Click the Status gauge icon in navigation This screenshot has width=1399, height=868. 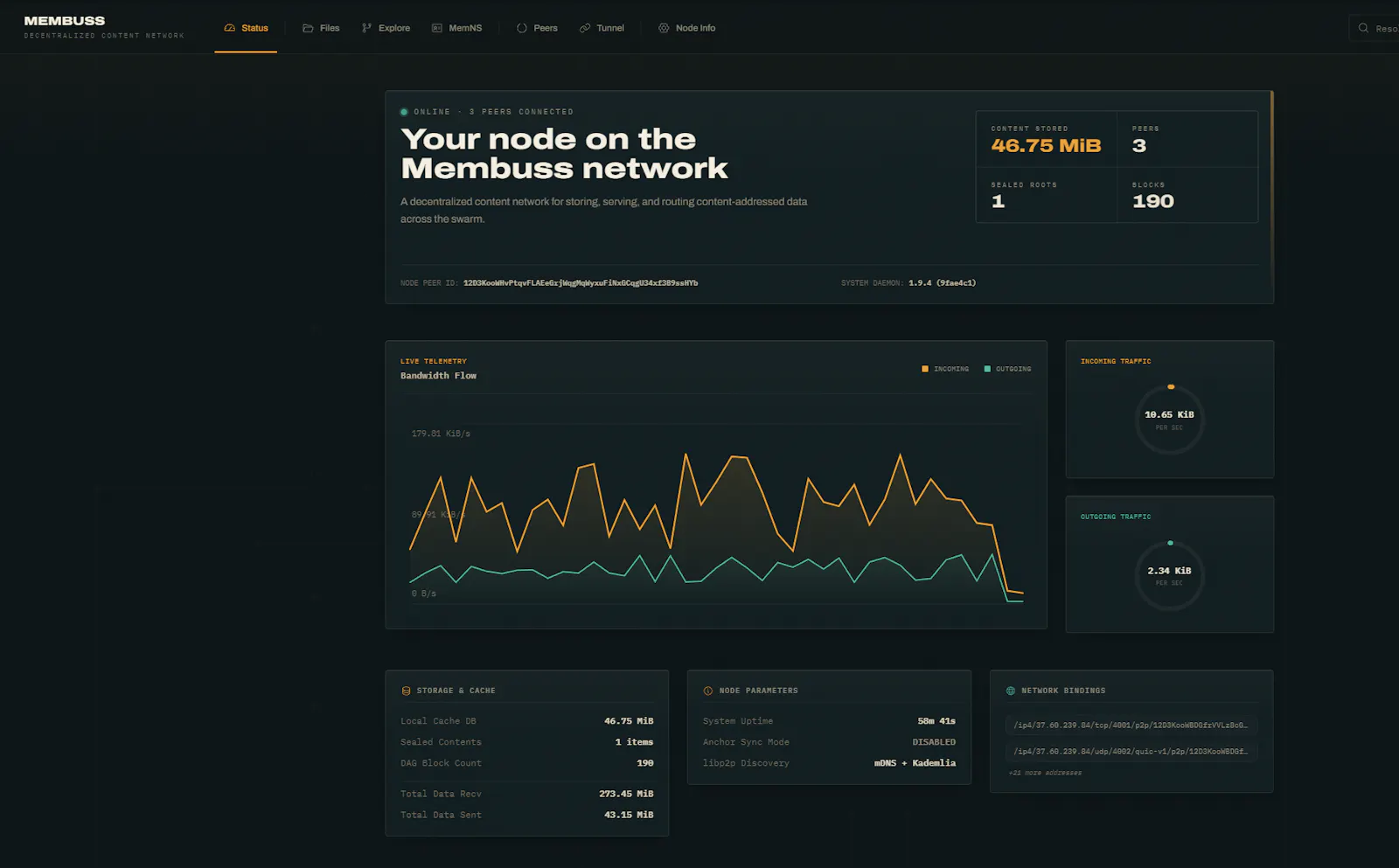pos(230,28)
